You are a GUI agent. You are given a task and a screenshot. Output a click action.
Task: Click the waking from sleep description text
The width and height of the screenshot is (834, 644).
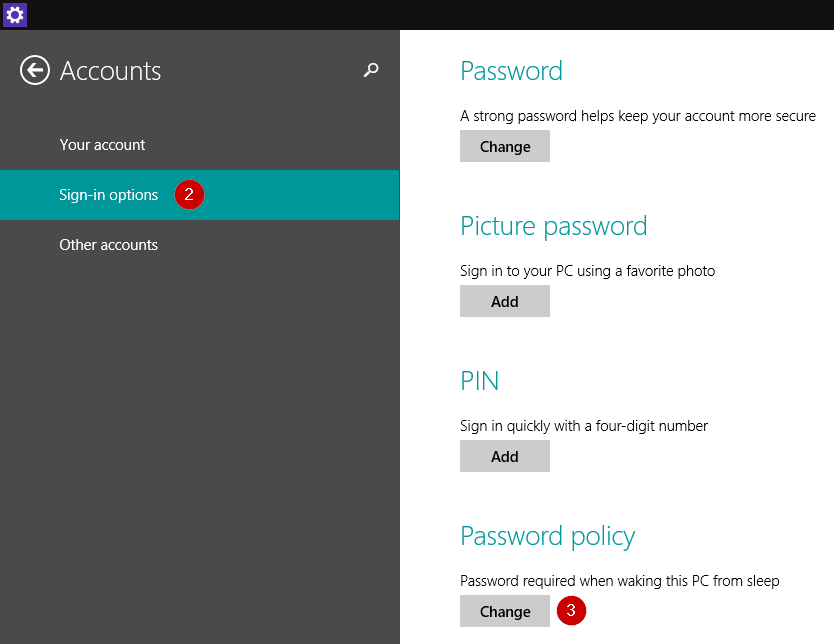pyautogui.click(x=620, y=581)
